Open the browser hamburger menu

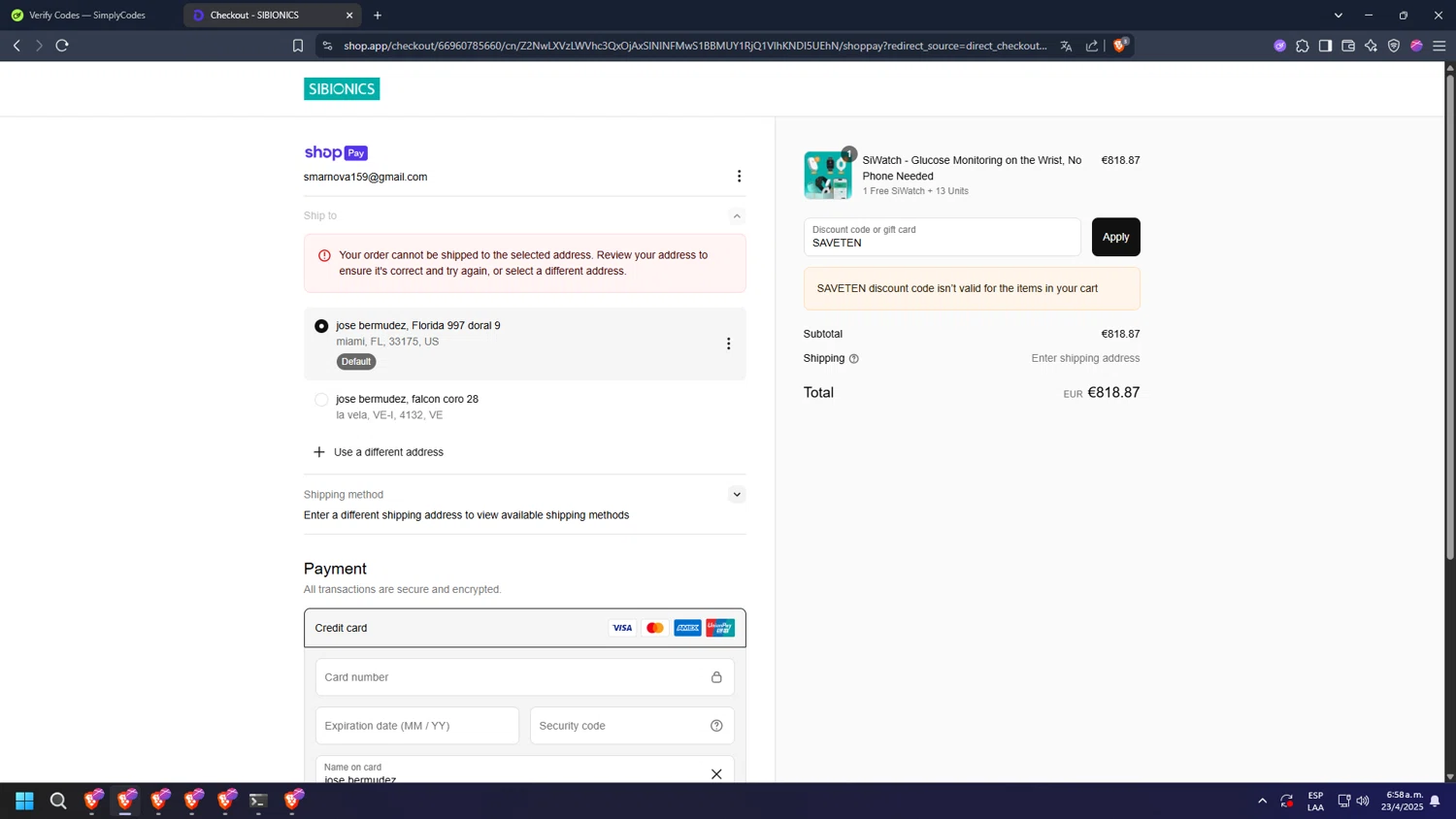click(x=1439, y=46)
